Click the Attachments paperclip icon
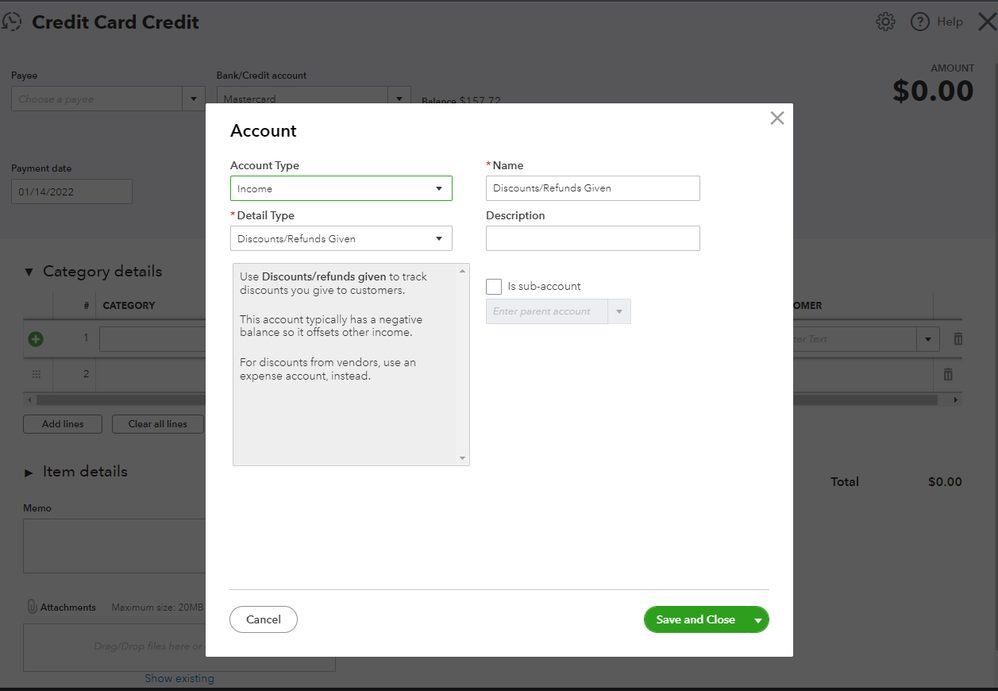This screenshot has height=691, width=998. [32, 607]
